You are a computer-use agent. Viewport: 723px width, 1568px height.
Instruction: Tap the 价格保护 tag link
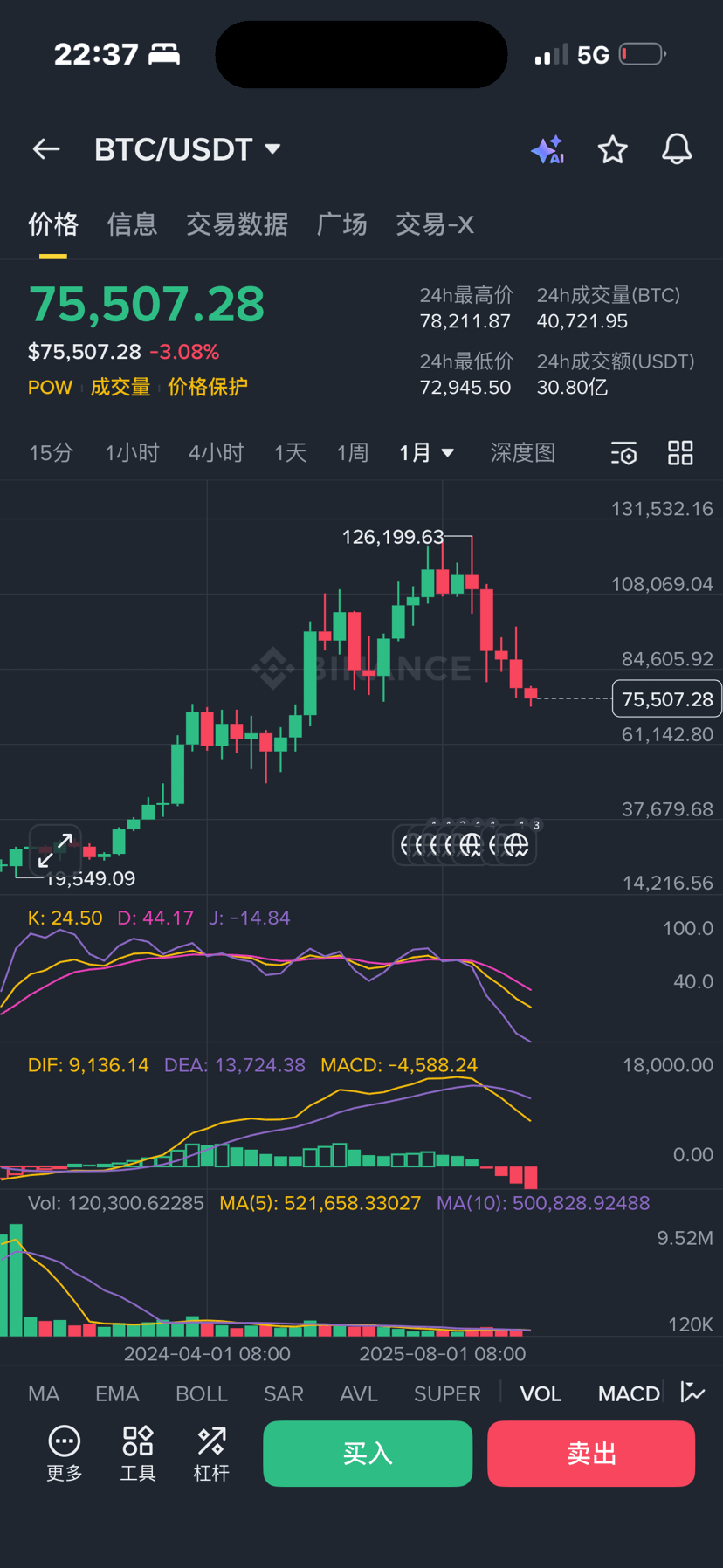pyautogui.click(x=208, y=388)
